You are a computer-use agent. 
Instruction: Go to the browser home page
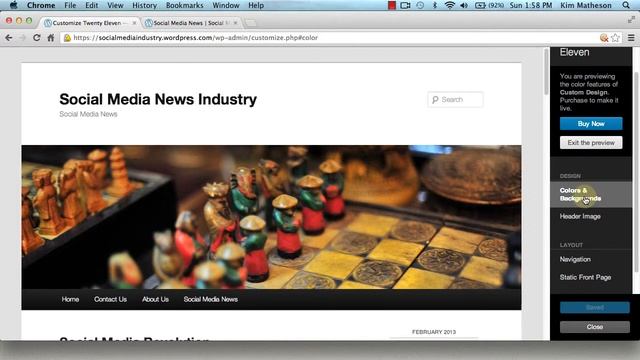click(x=51, y=38)
